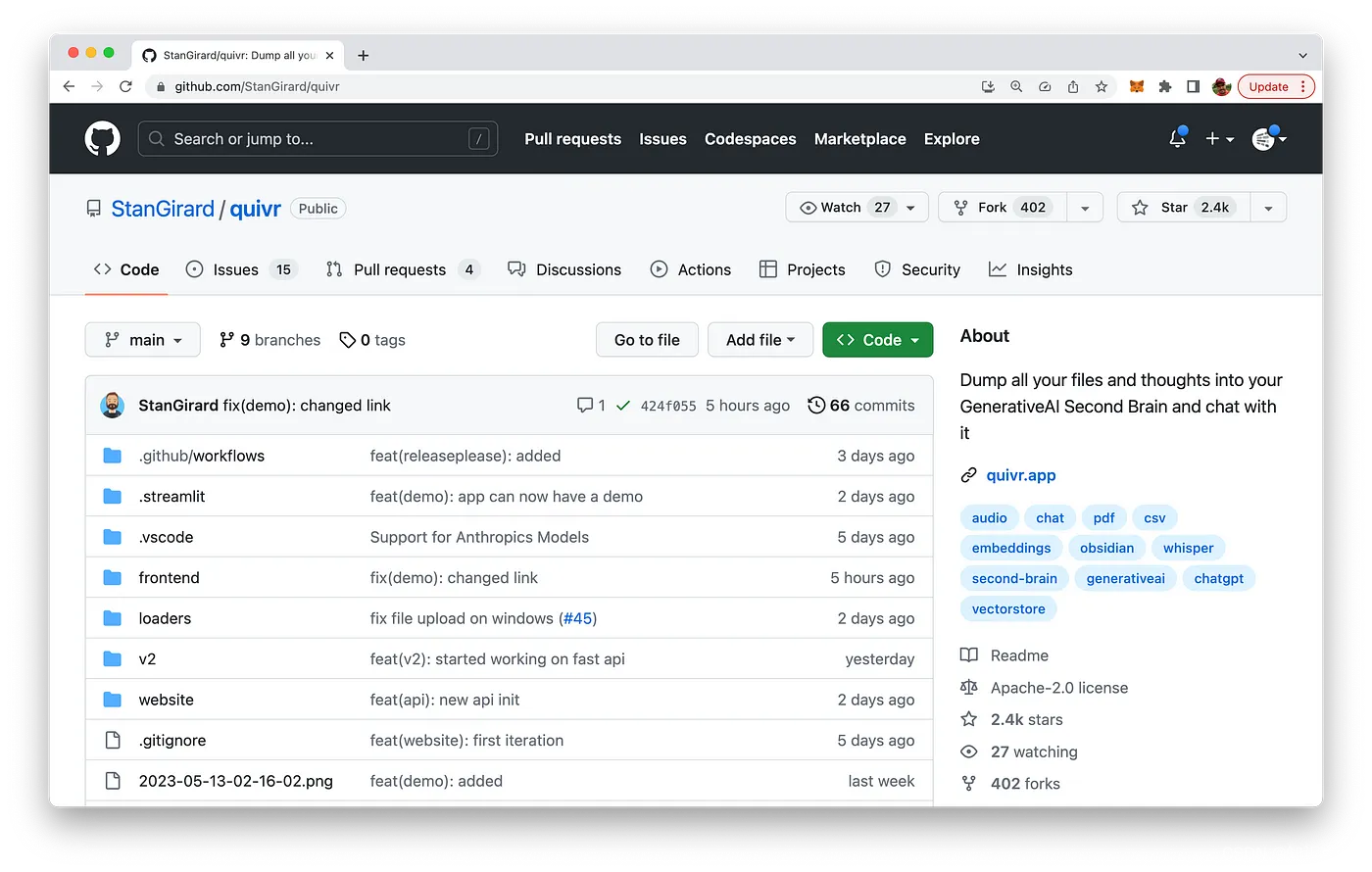The width and height of the screenshot is (1372, 872).
Task: Open the main branch selector
Action: [143, 340]
